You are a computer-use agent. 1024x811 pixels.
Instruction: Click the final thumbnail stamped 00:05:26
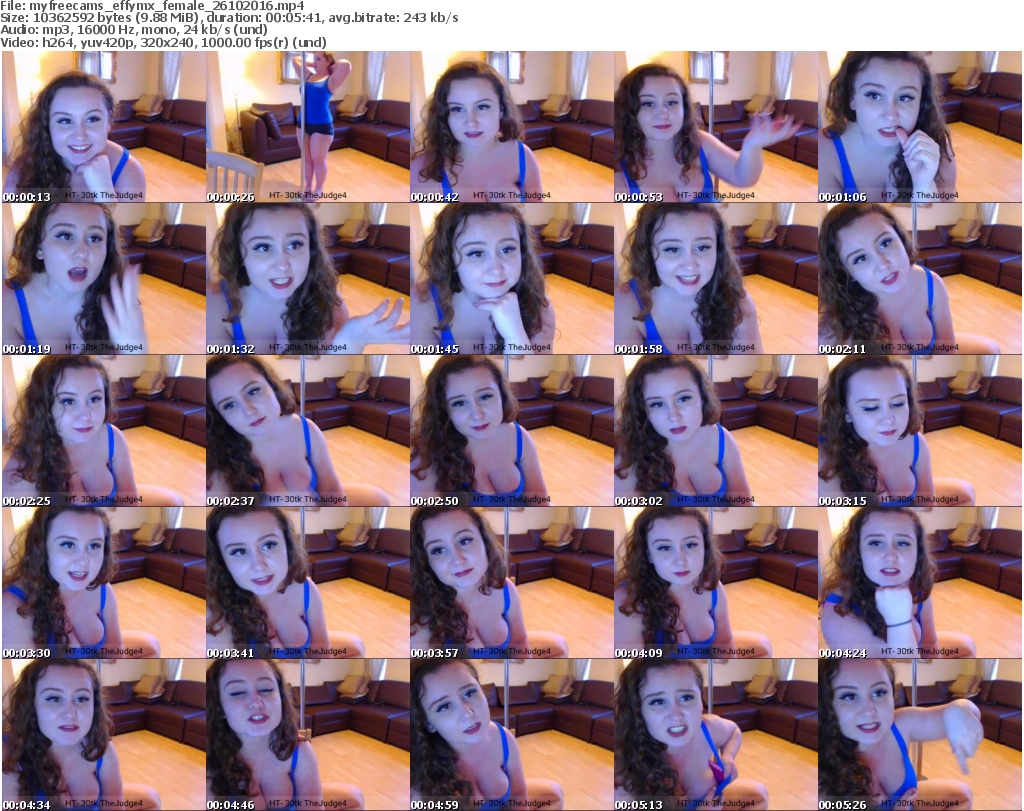point(920,735)
